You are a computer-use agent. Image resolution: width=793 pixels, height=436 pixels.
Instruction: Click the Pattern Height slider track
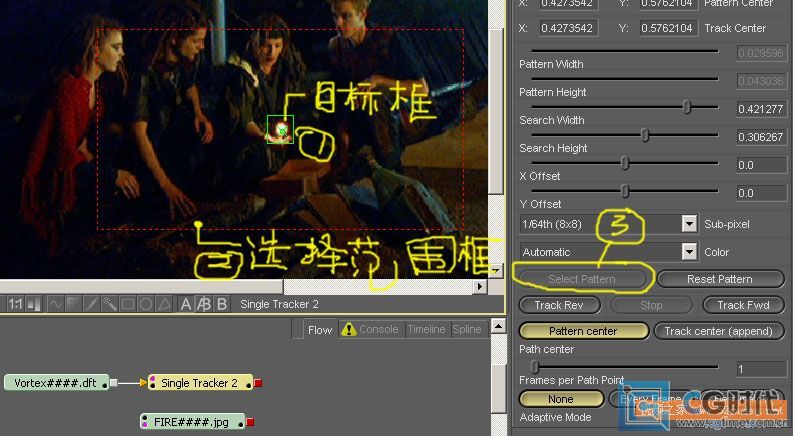[x=625, y=79]
